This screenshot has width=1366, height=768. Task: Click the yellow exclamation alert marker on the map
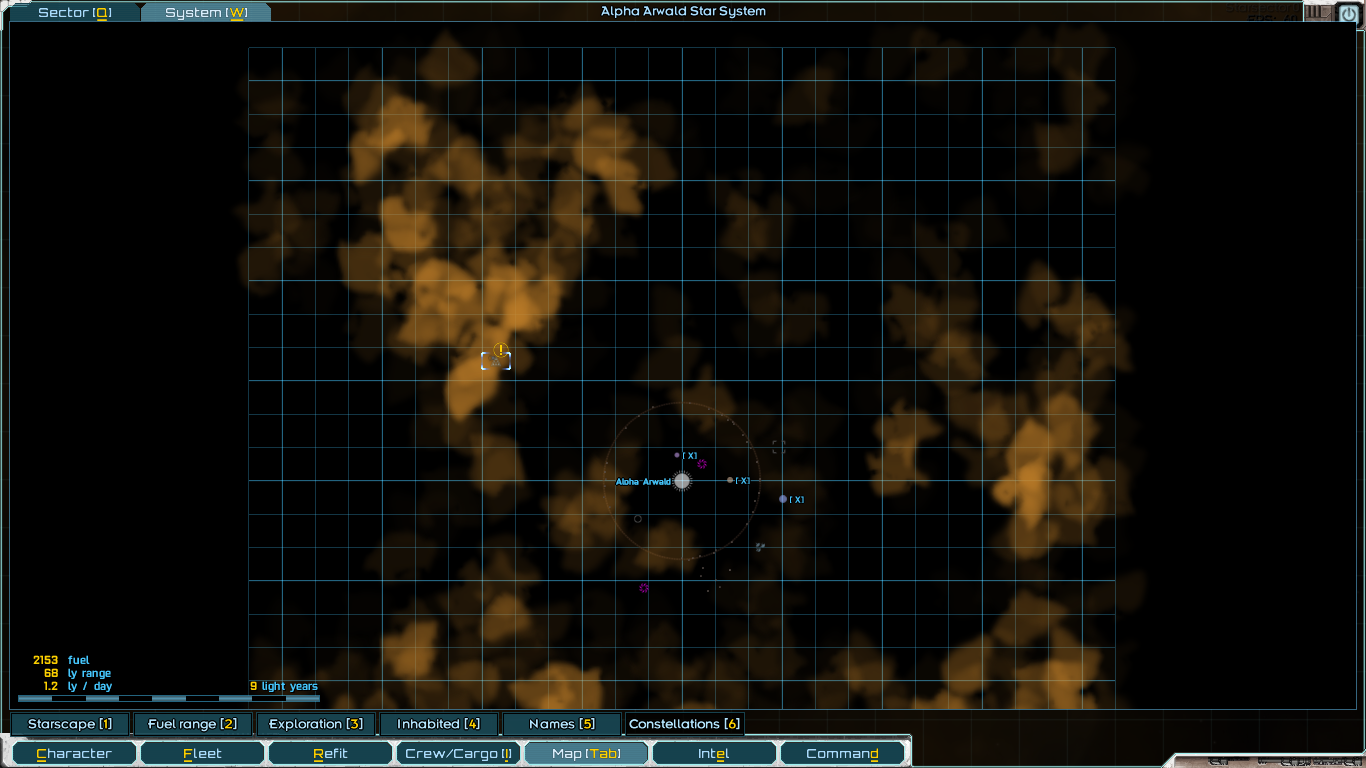tap(499, 349)
